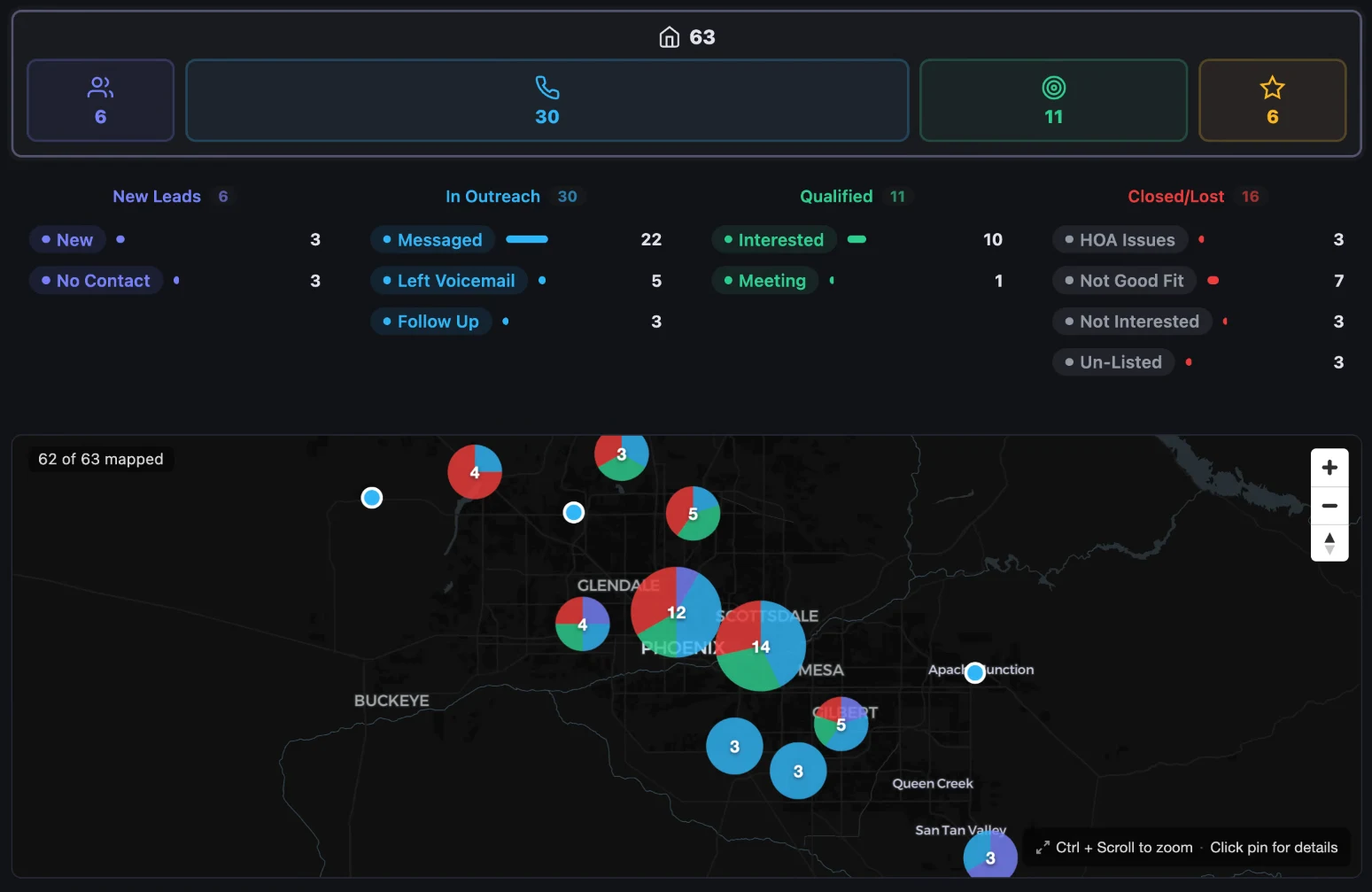Click the Not Good Fit count 7
Screen dimensions: 1372x892
click(x=1338, y=281)
